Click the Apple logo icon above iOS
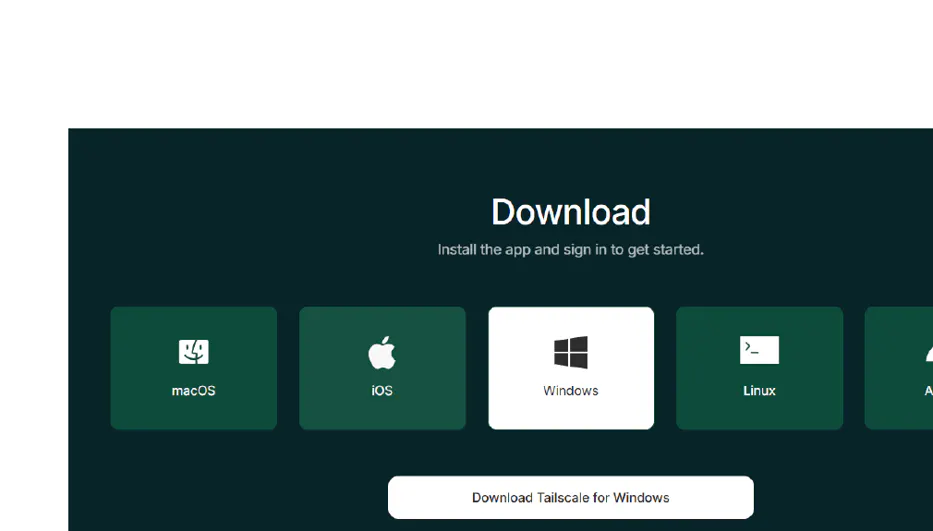Viewport: 933px width, 531px height. point(381,352)
